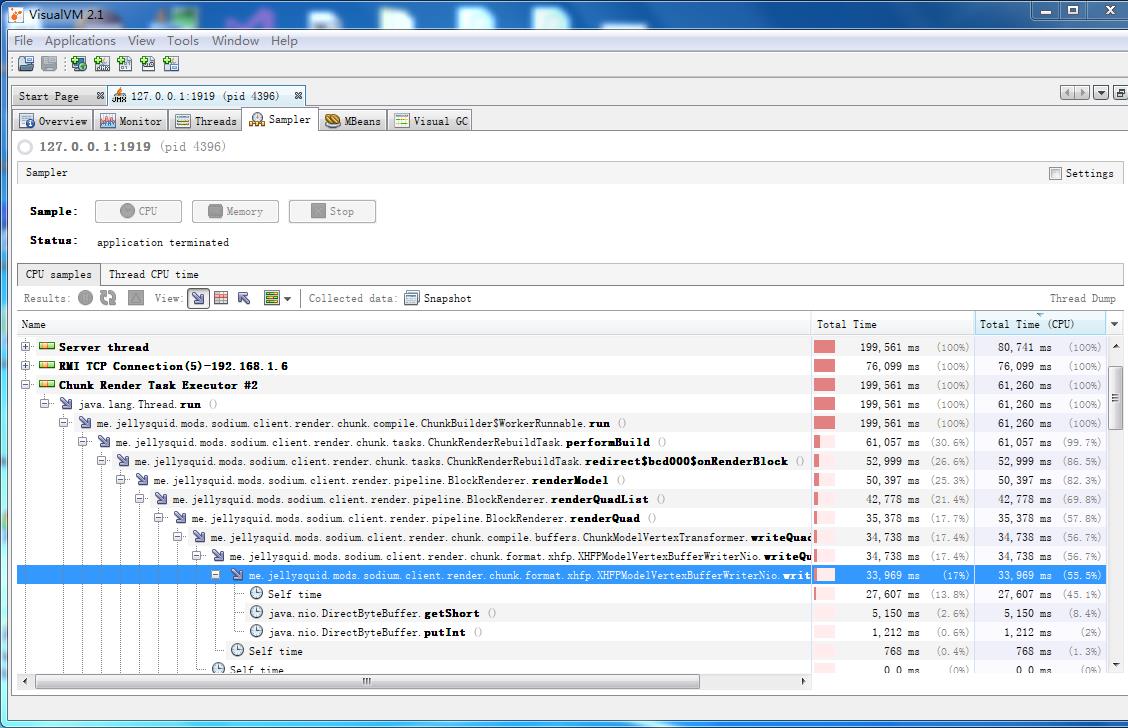Select the Add JMX Connection icon

pyautogui.click(x=101, y=64)
